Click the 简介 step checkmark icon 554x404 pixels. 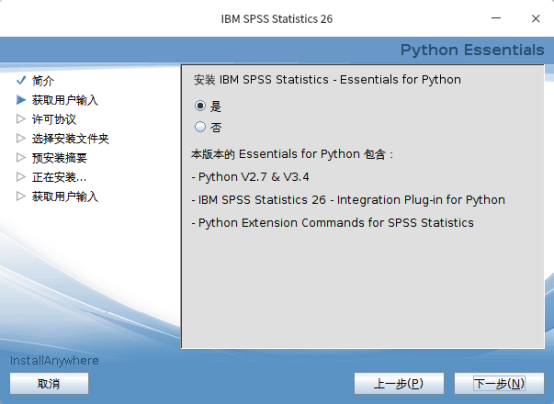21,80
